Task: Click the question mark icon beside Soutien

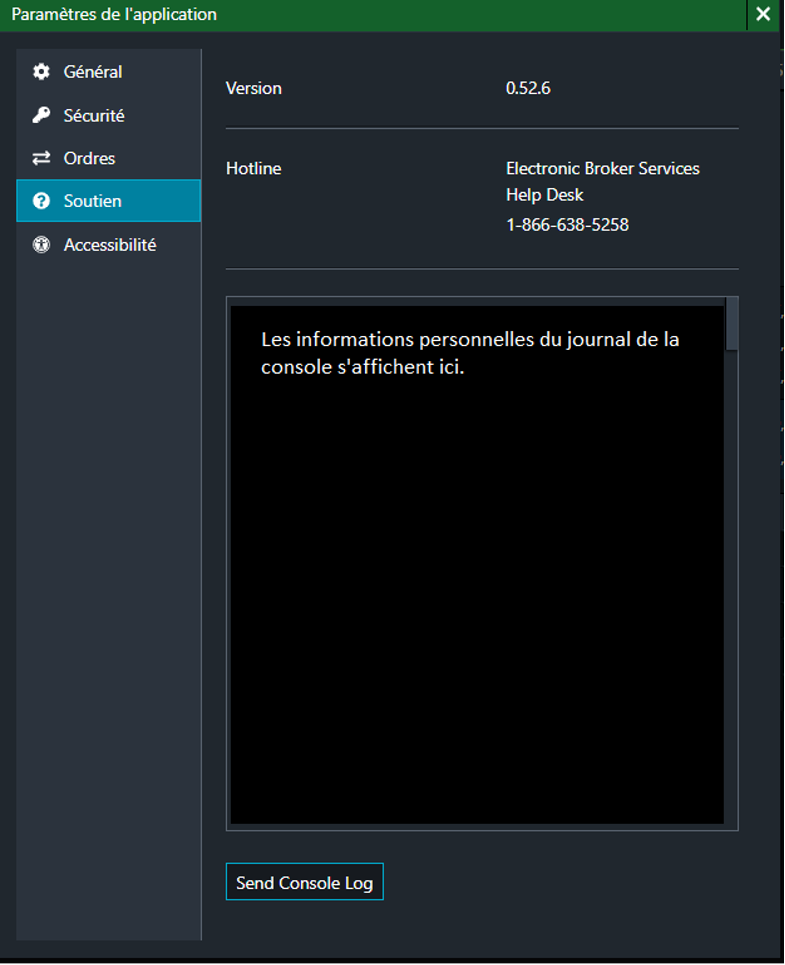Action: point(41,201)
